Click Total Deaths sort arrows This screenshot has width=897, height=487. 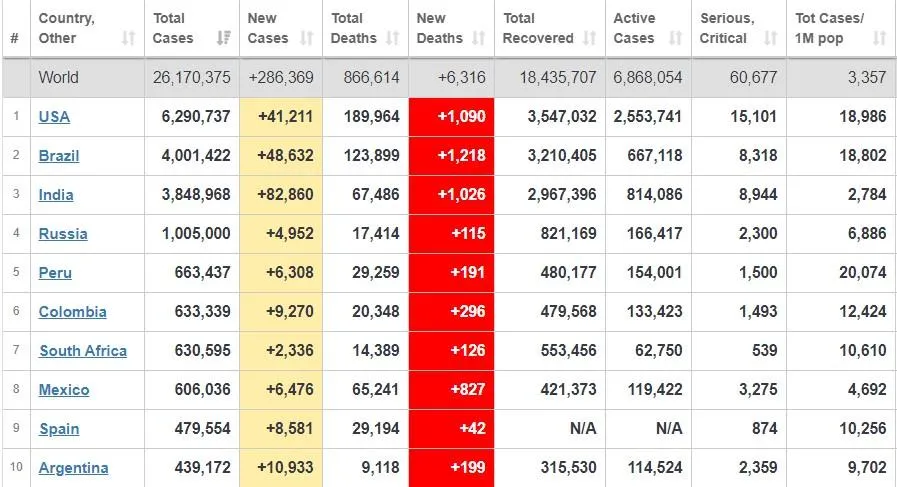pyautogui.click(x=394, y=39)
